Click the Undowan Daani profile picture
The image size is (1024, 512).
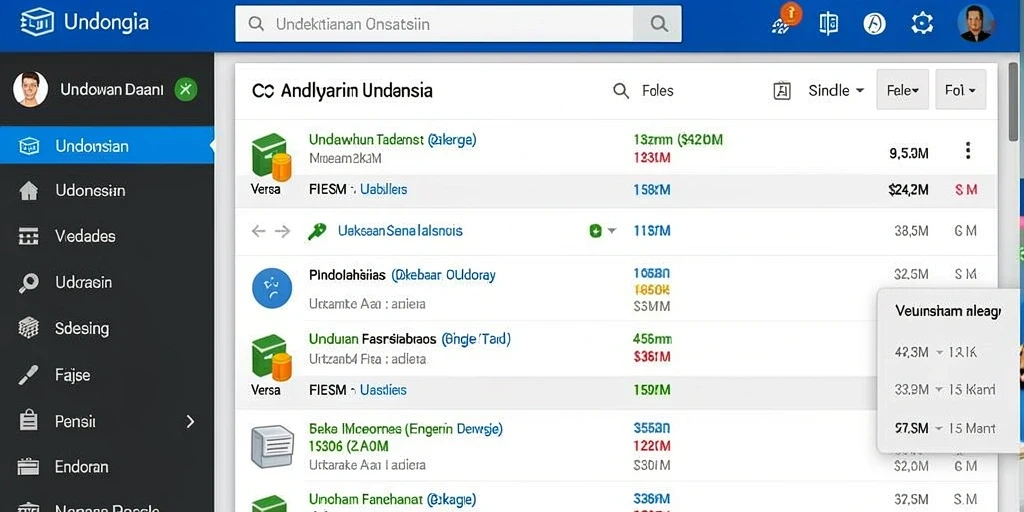31,89
